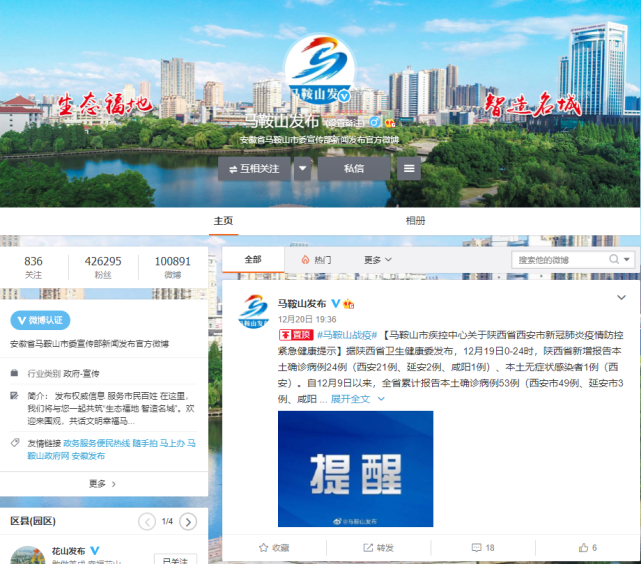
Task: Click the 简介 edit note icon
Action: point(14,395)
